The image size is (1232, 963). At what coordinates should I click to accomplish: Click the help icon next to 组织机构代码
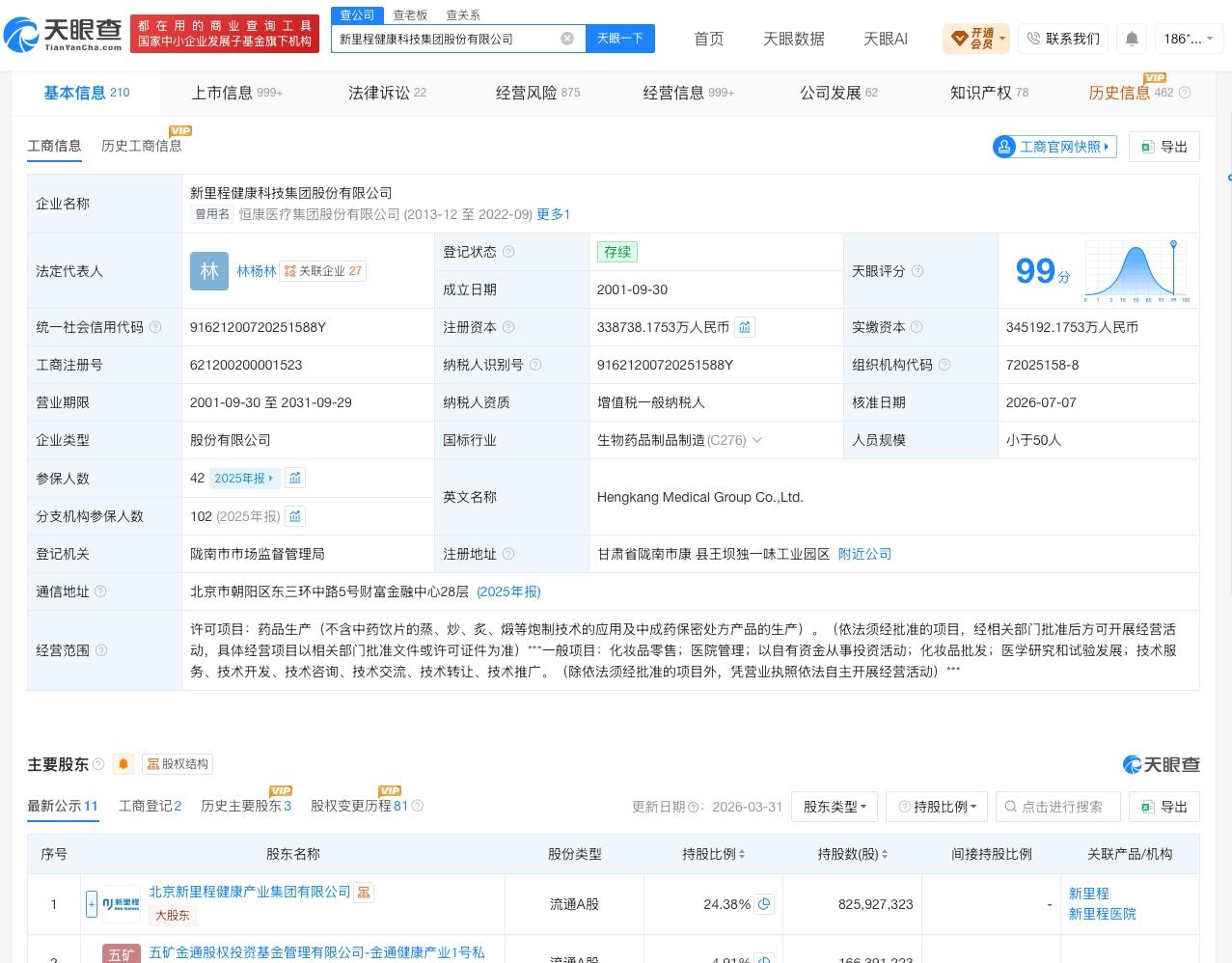[x=945, y=365]
